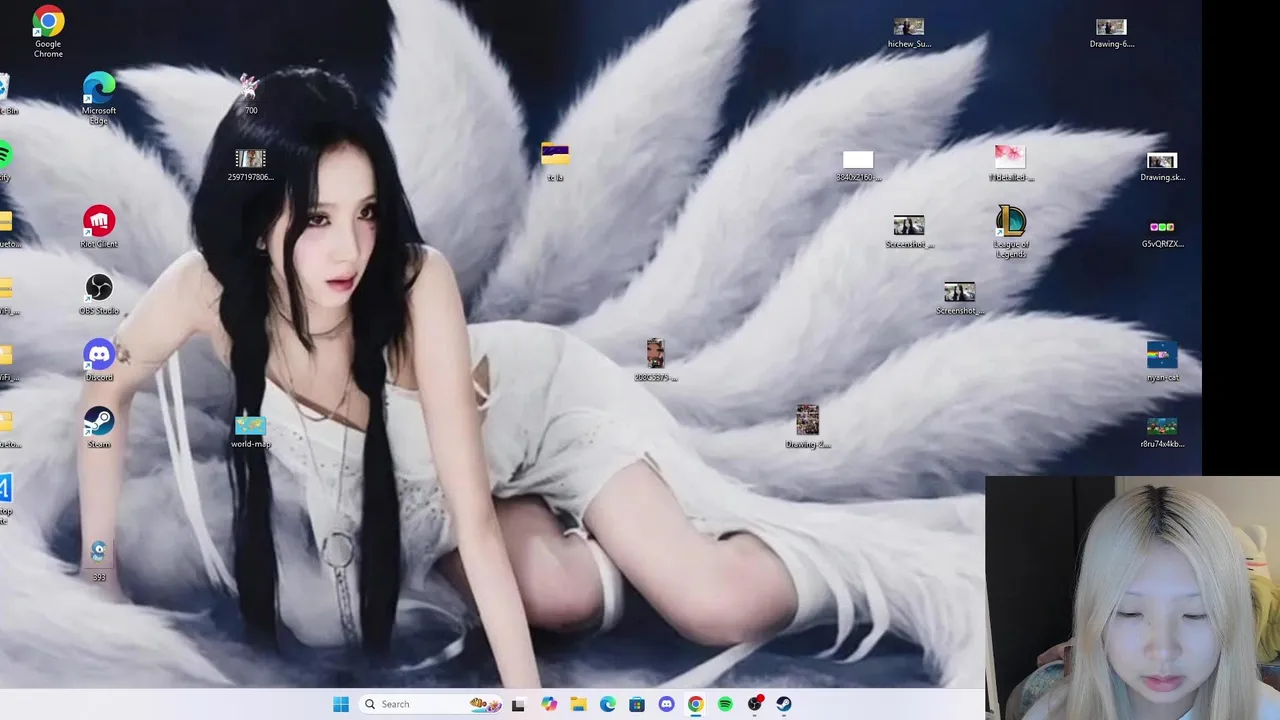Select the Discord desktop shortcut

[98, 360]
